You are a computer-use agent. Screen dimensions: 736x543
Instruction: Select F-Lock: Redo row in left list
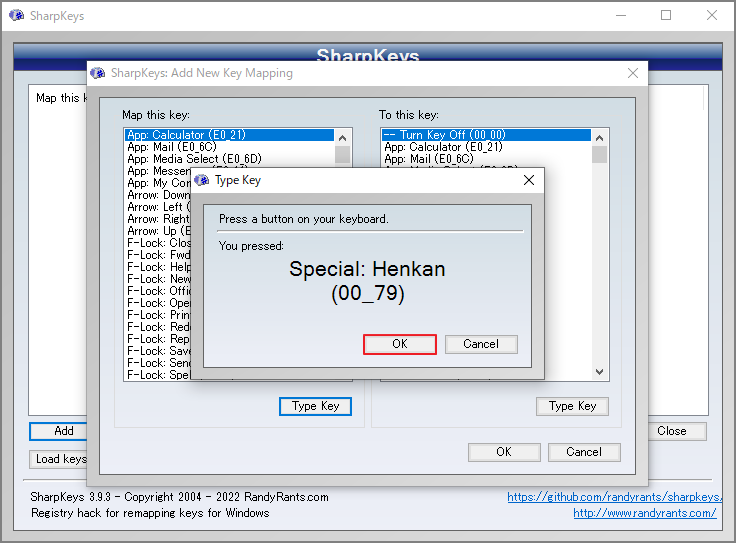[x=158, y=327]
